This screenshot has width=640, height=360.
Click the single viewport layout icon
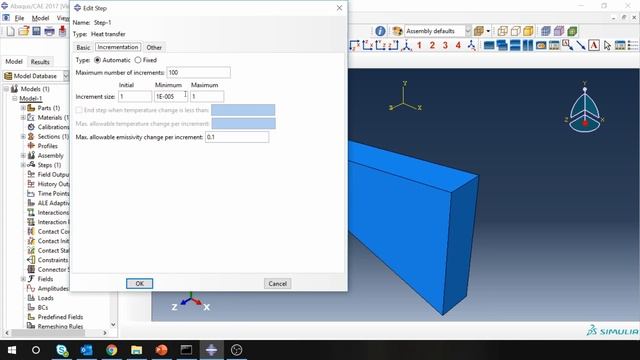tap(489, 45)
